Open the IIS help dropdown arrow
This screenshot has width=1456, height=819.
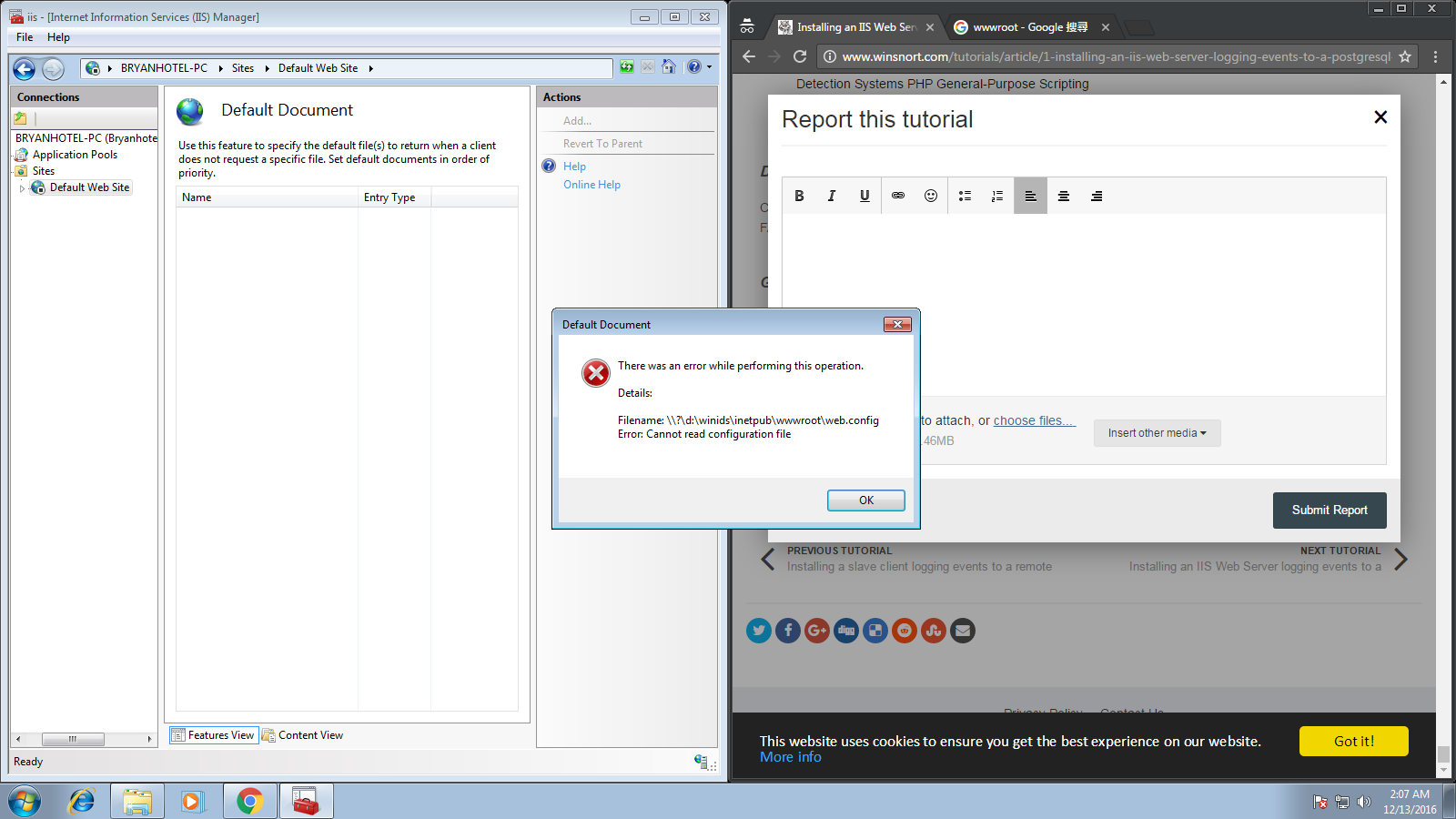[709, 67]
